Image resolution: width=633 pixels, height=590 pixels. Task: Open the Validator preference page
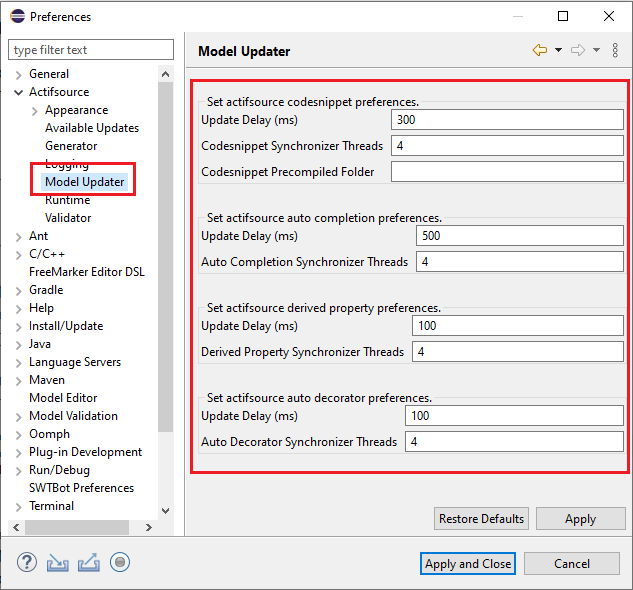point(68,218)
